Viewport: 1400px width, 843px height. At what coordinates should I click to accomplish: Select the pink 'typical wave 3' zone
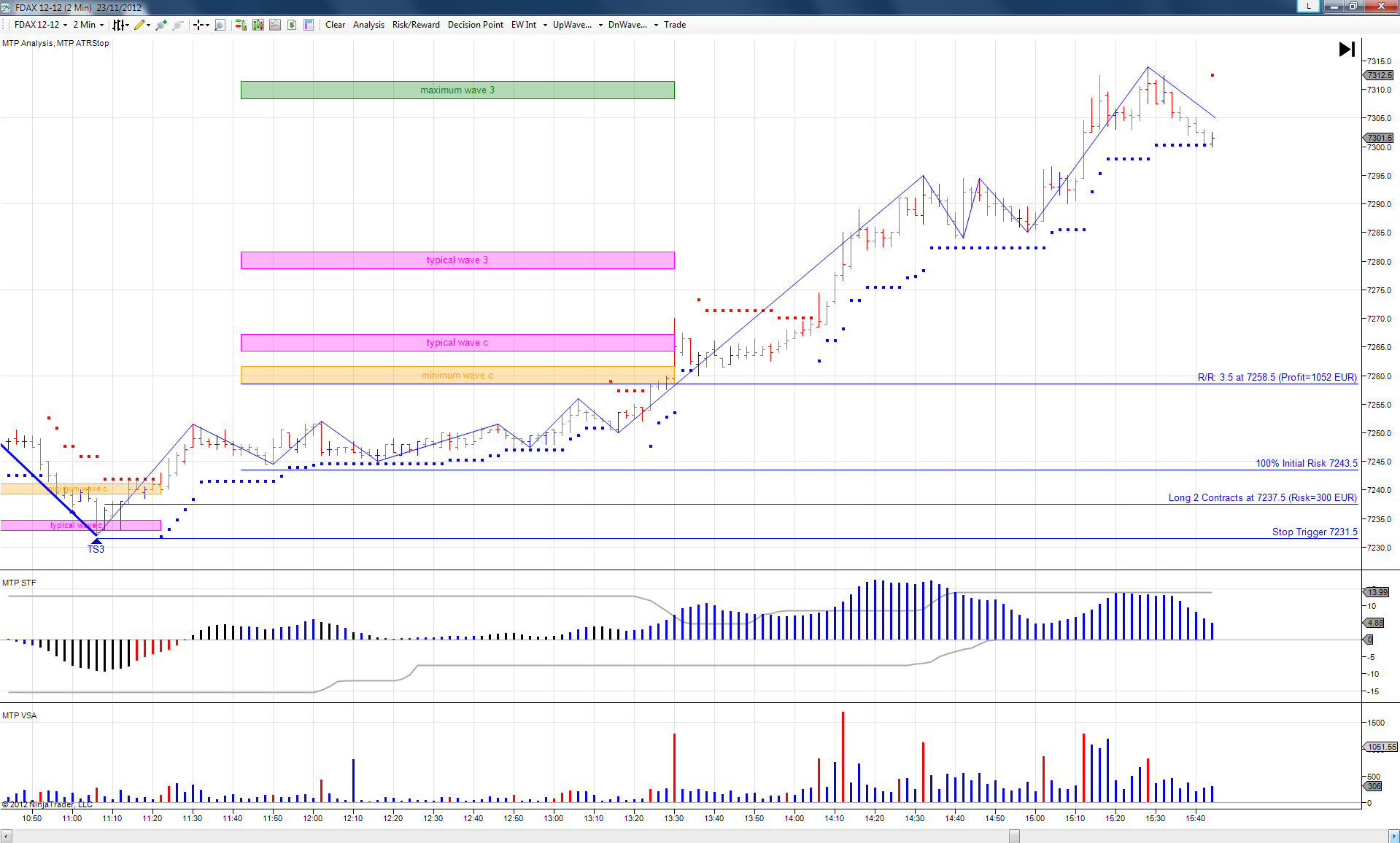click(457, 260)
